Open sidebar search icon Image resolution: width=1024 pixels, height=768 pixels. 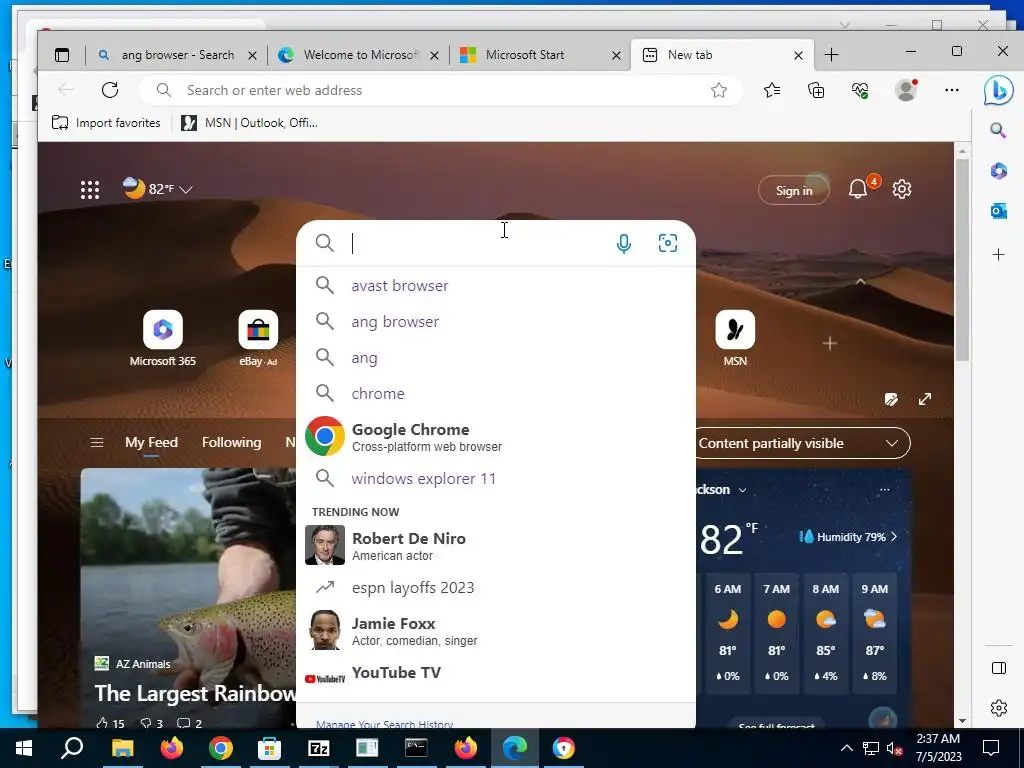[998, 130]
